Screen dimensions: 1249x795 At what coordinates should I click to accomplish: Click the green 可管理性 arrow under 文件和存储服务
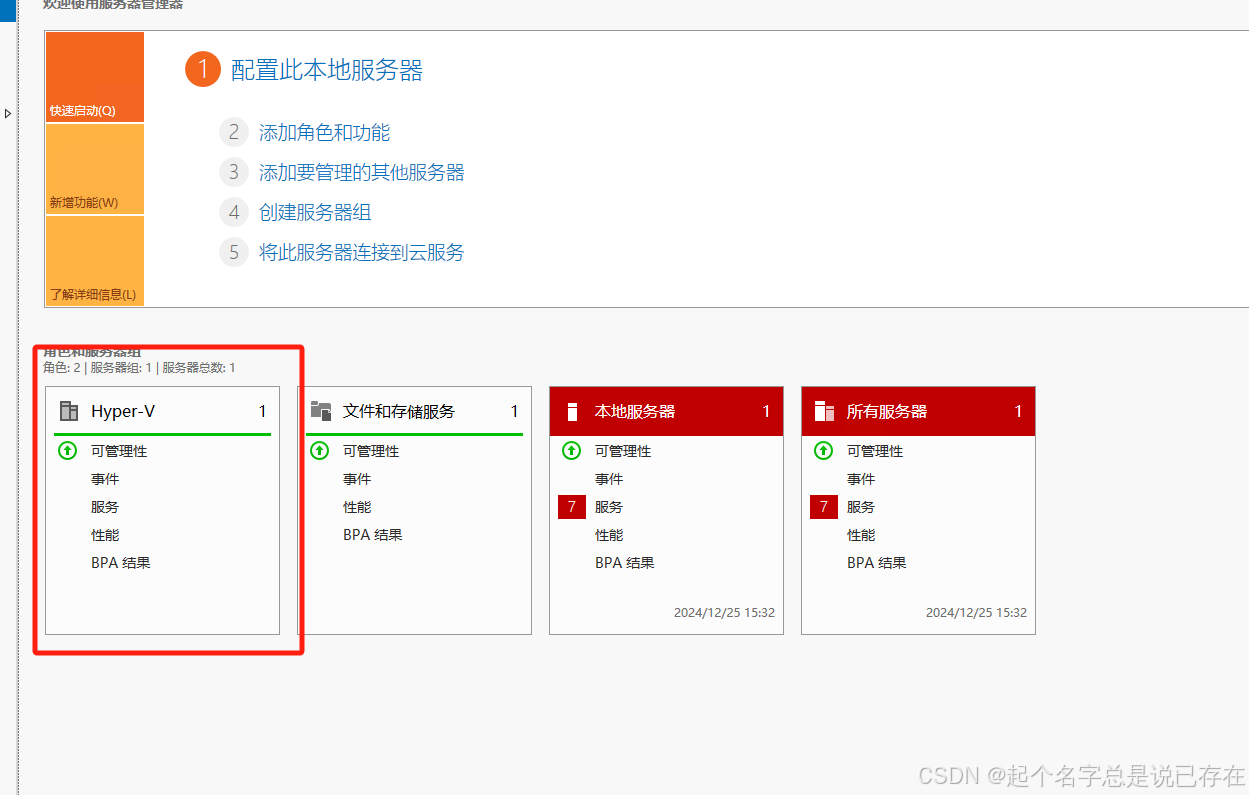(319, 451)
